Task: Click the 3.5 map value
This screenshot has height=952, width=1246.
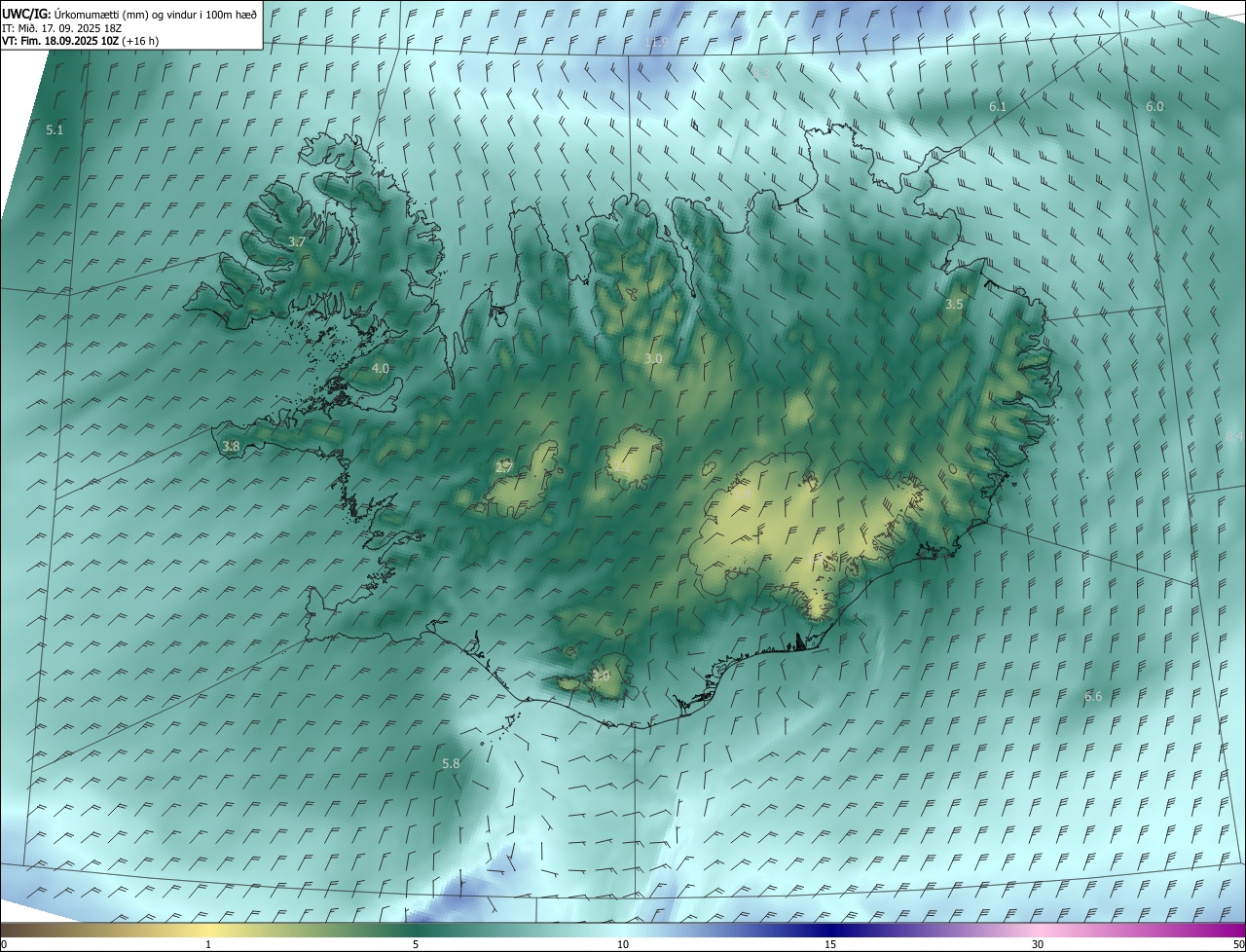Action: pyautogui.click(x=954, y=305)
